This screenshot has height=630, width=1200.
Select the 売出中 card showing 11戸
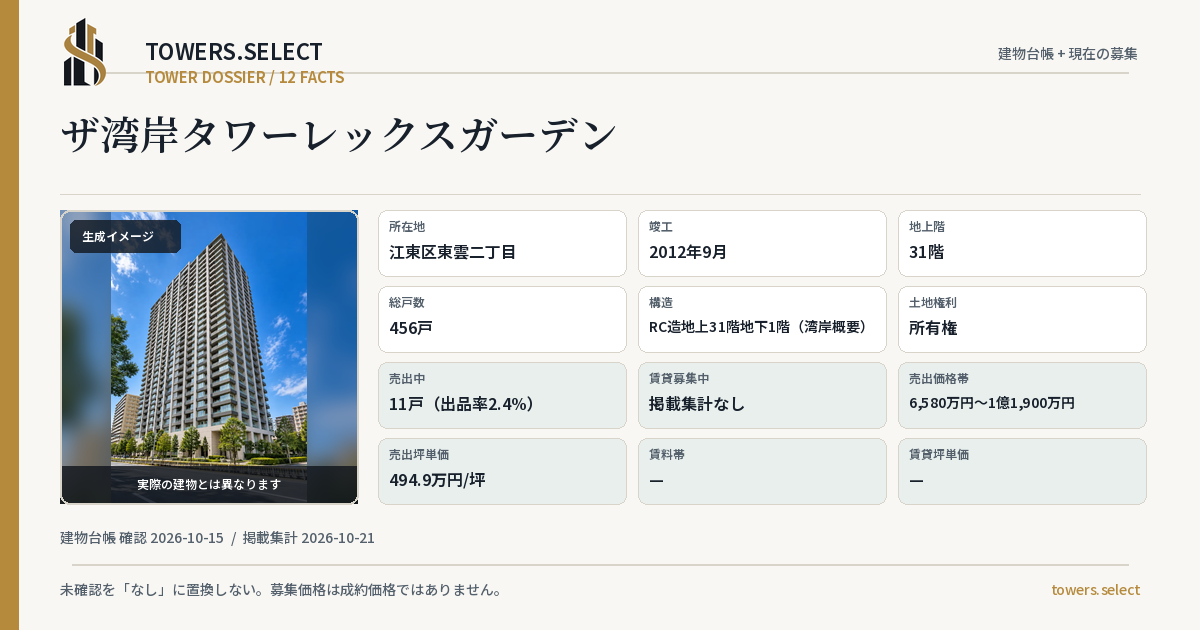click(x=502, y=395)
